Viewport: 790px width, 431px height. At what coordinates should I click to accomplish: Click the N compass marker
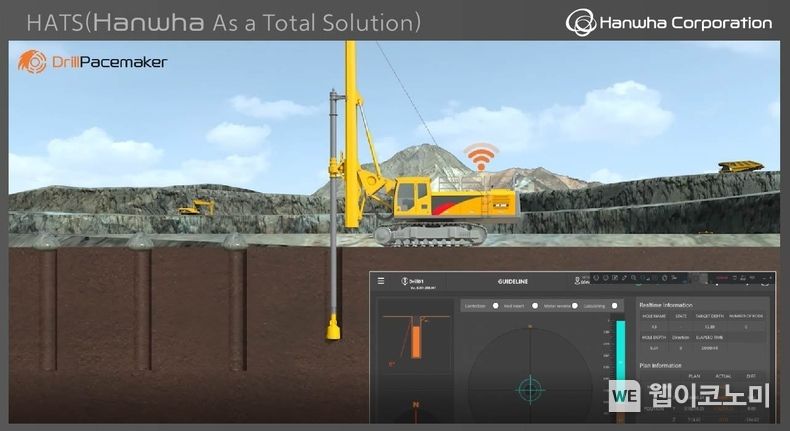pos(416,405)
